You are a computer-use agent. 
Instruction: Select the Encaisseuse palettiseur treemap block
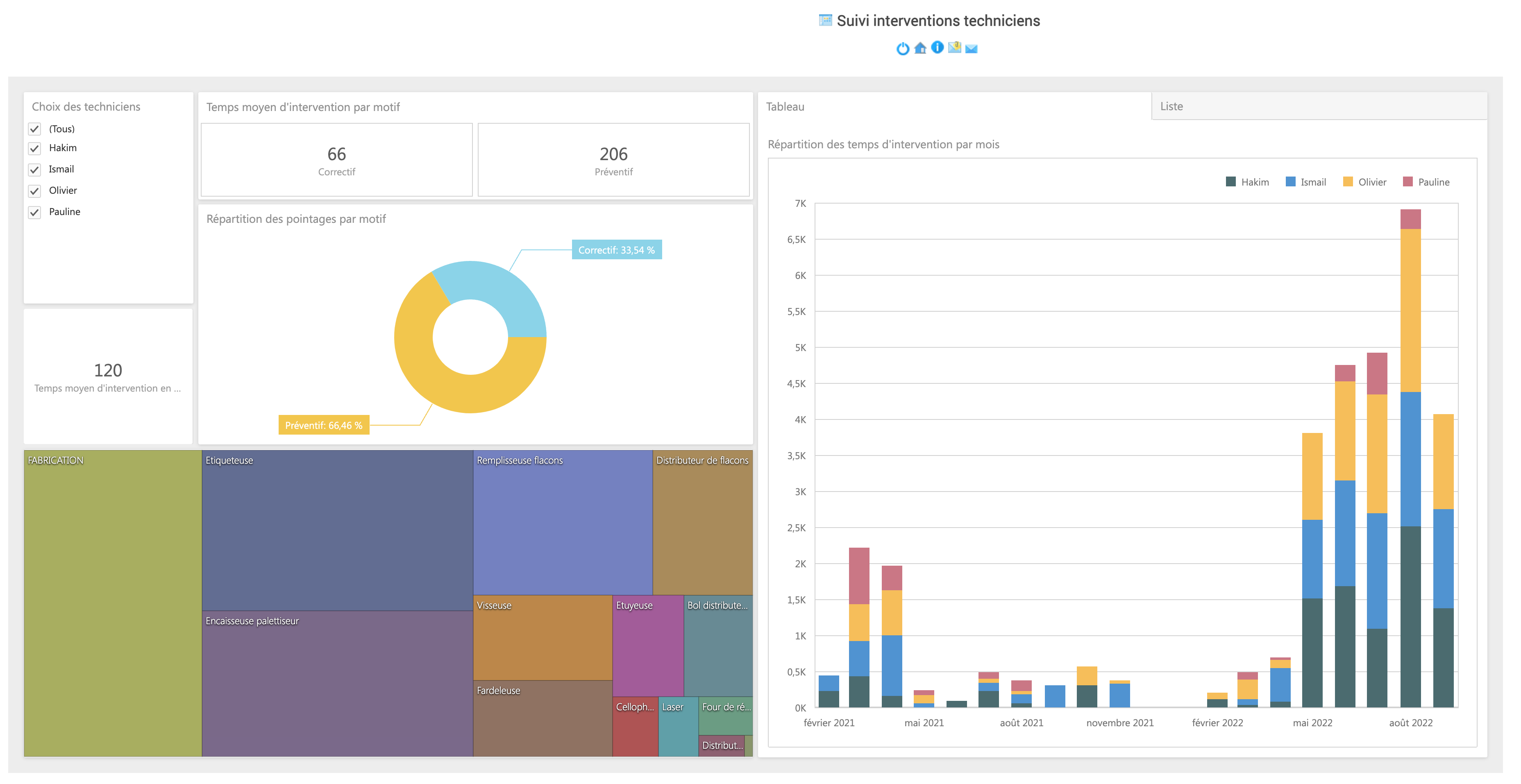tap(337, 684)
